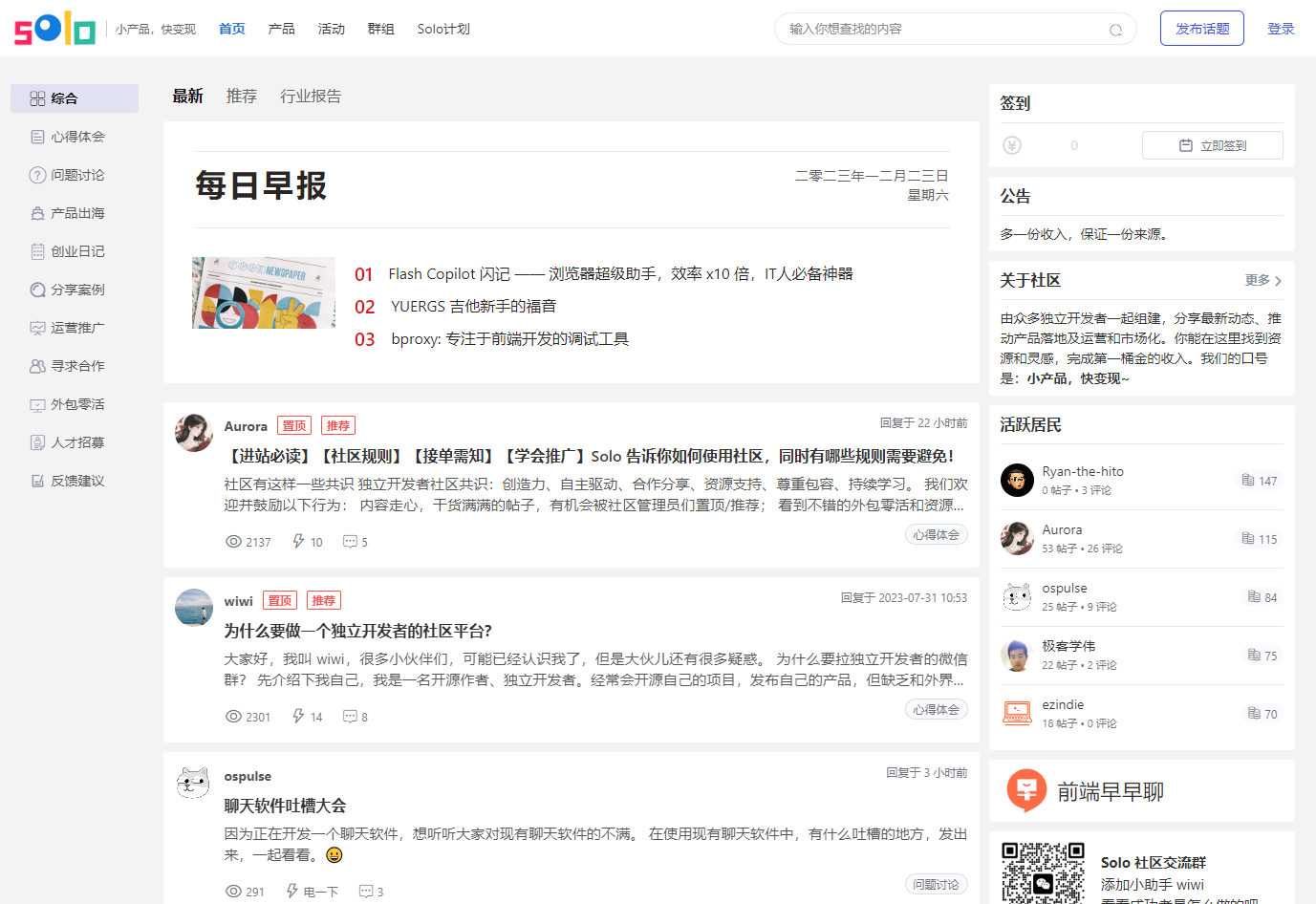Click comment icon on wiwi's post
The width and height of the screenshot is (1316, 904).
point(350,717)
